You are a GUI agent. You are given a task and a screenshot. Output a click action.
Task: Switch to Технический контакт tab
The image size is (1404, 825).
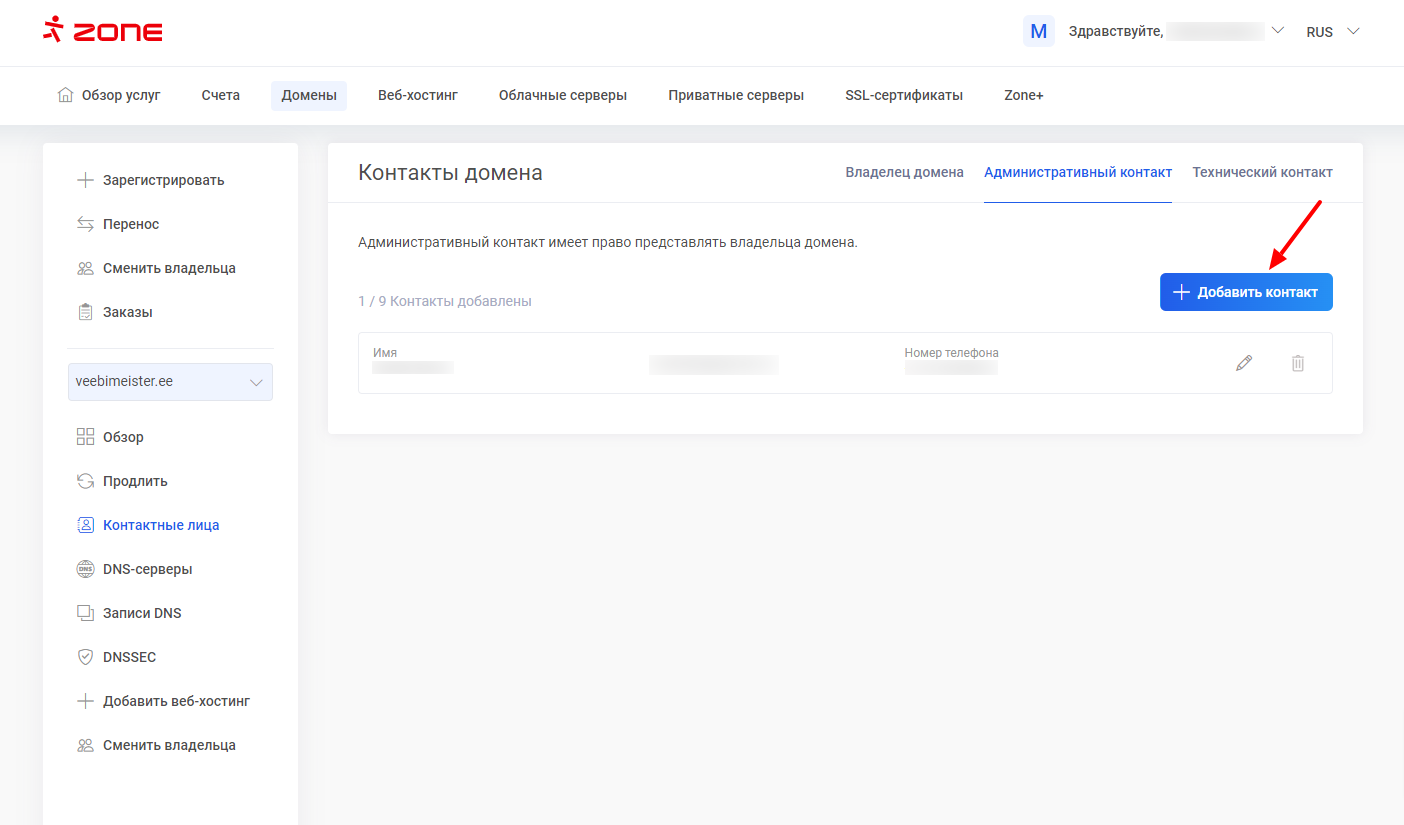coord(1262,172)
